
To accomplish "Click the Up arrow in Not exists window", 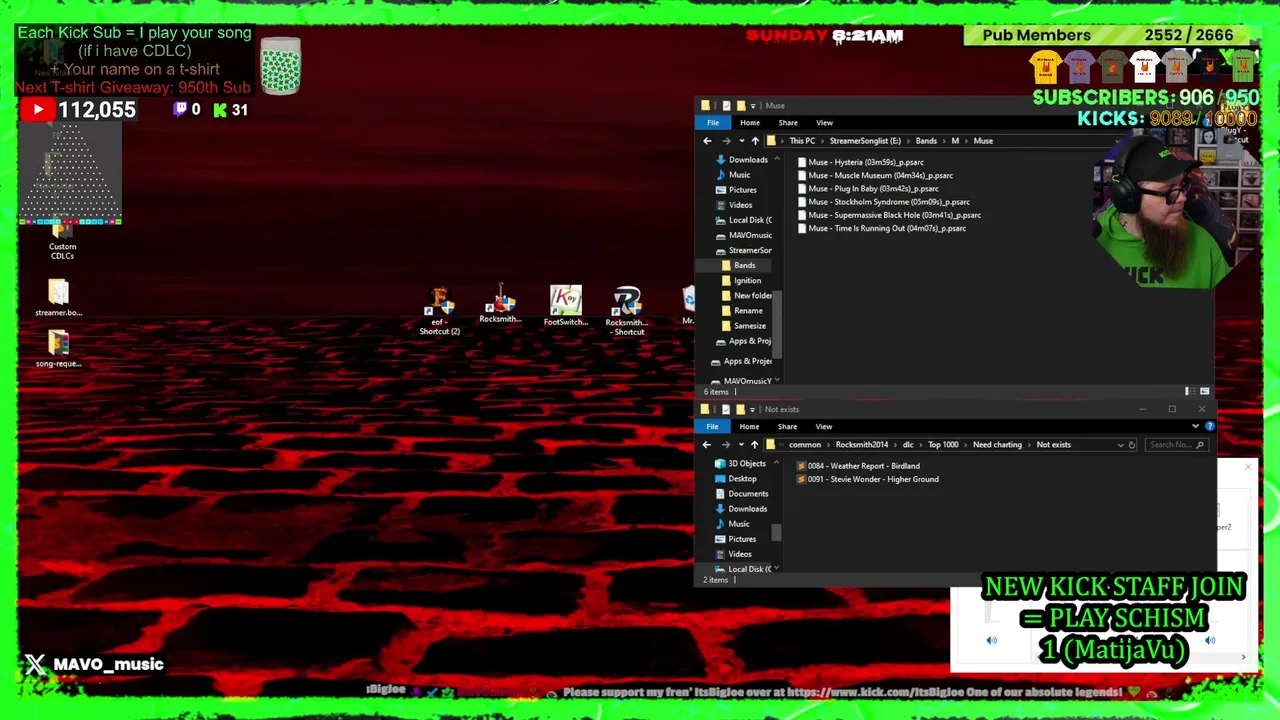I will [754, 445].
